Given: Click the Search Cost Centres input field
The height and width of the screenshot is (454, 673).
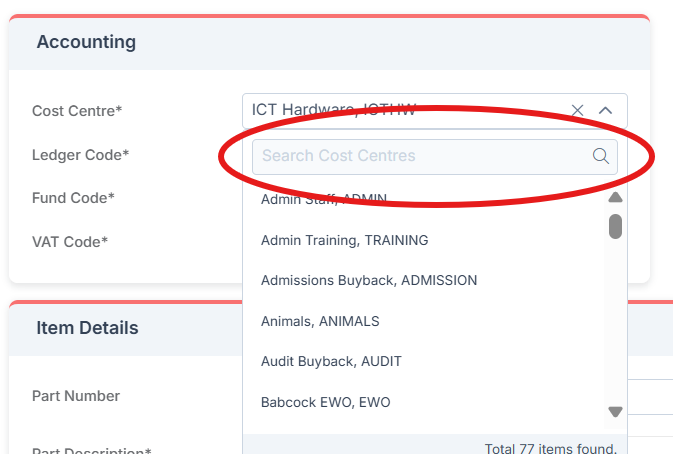Looking at the screenshot, I should click(x=420, y=156).
